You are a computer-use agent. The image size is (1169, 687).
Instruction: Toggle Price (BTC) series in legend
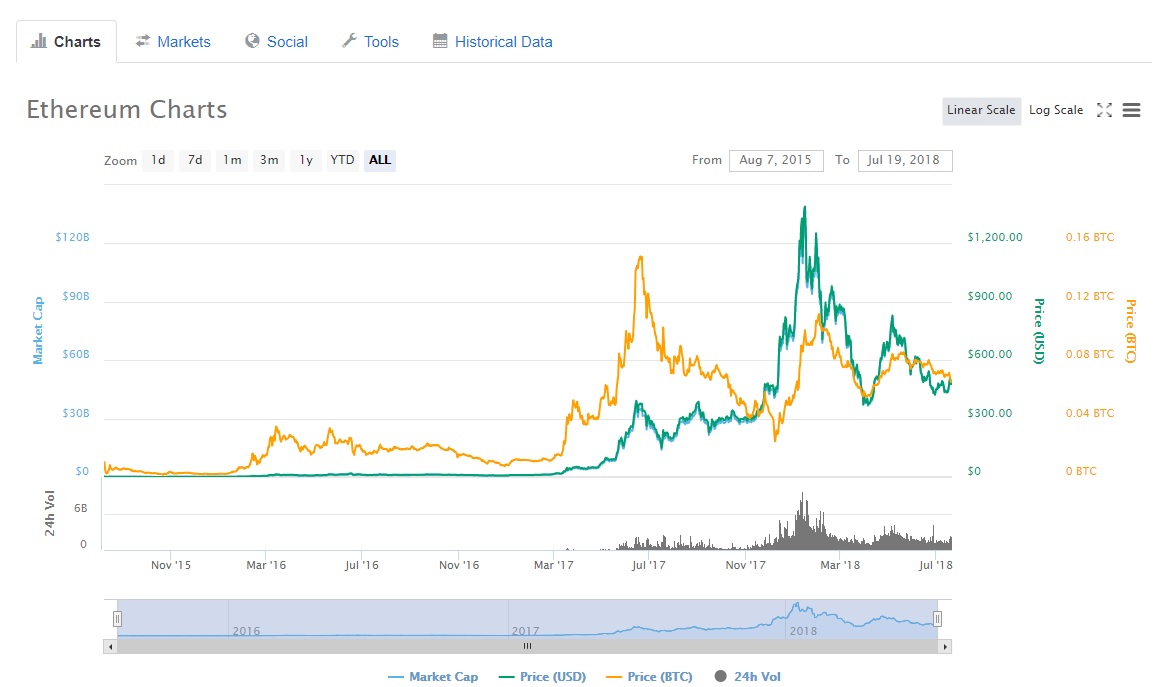coord(649,677)
